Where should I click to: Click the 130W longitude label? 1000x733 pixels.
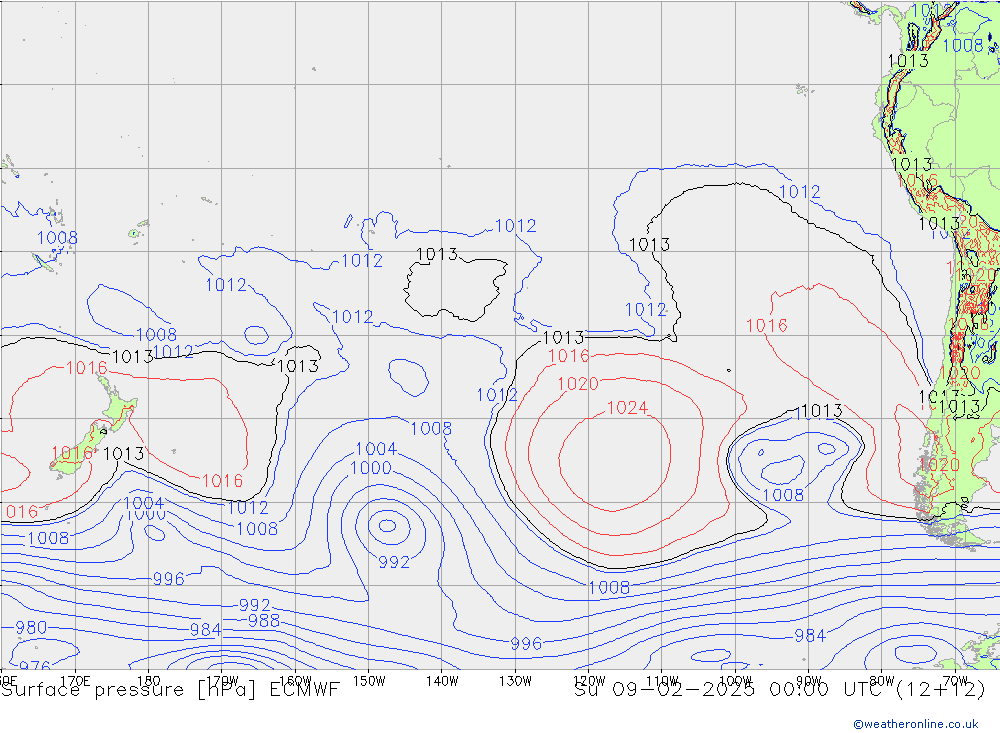click(515, 681)
